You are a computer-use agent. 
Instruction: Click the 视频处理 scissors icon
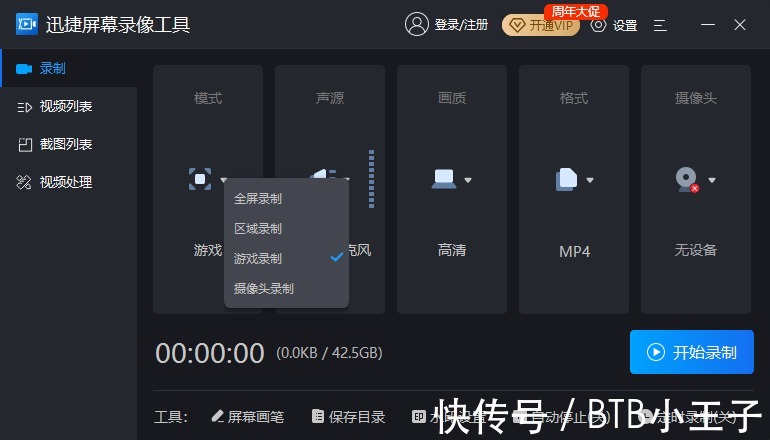(24, 182)
